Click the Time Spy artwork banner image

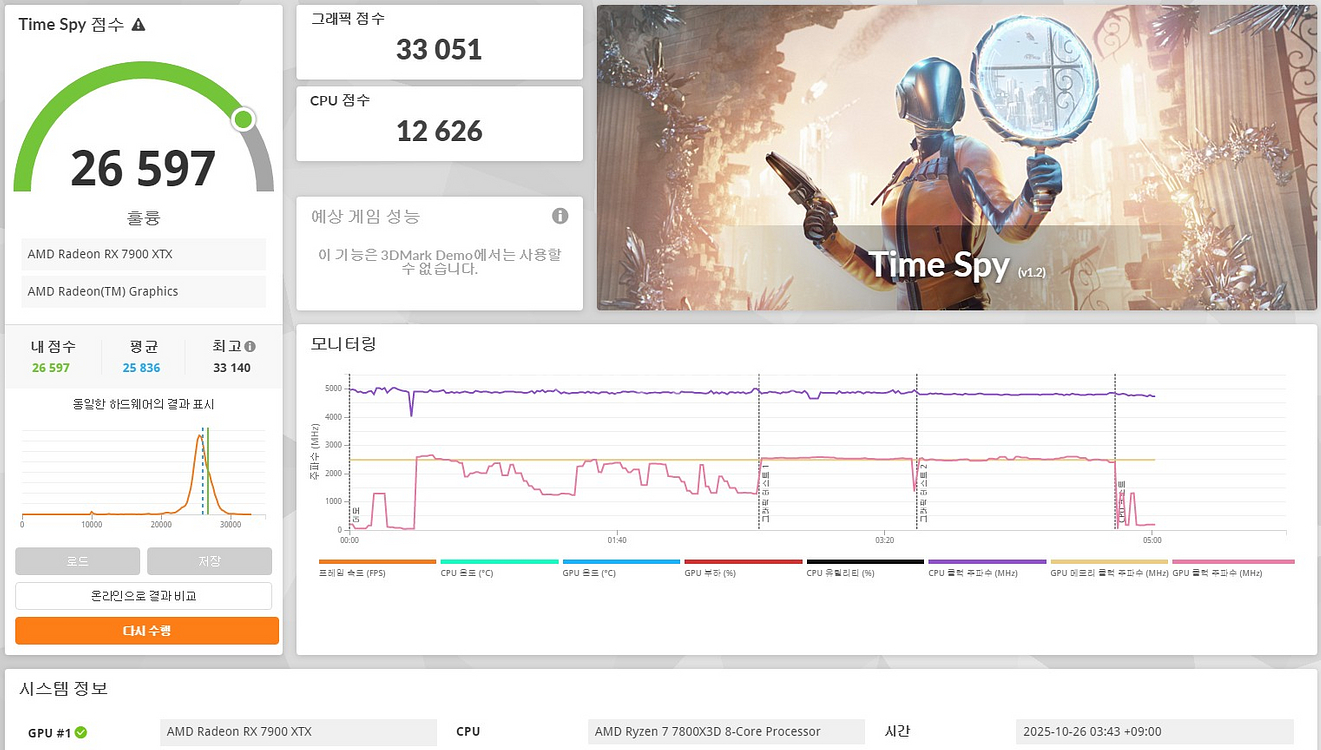pos(957,158)
